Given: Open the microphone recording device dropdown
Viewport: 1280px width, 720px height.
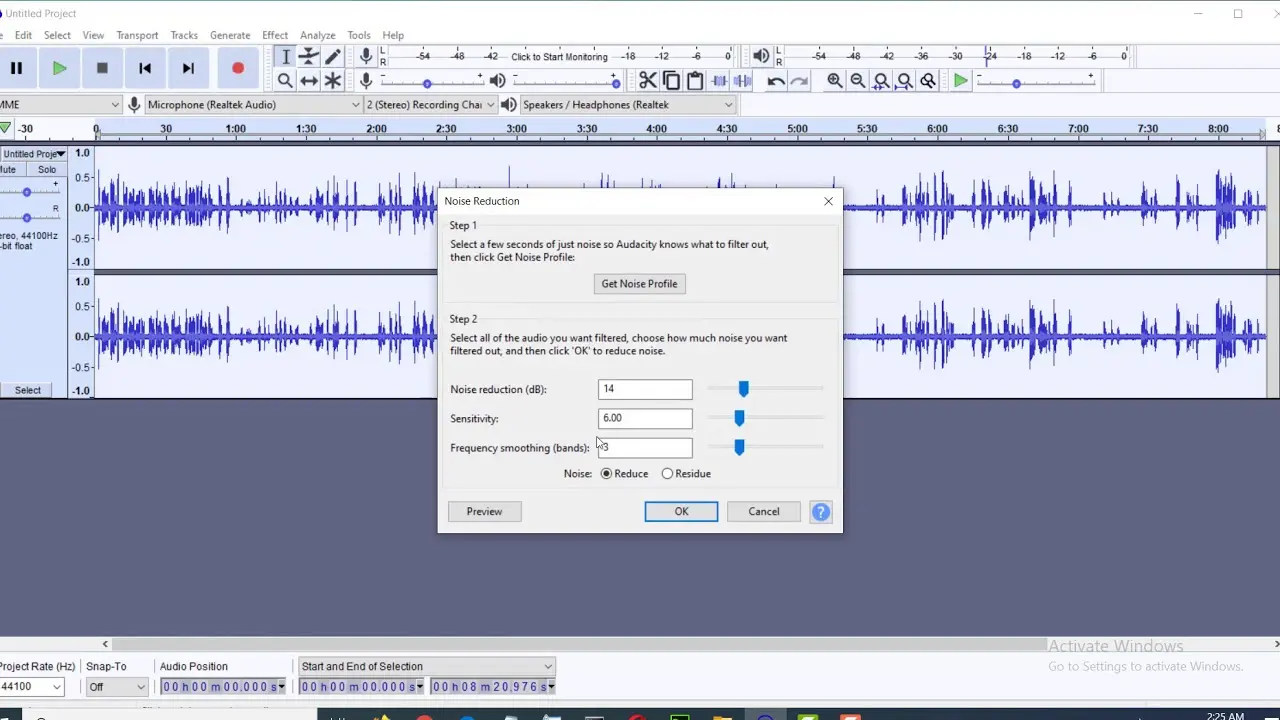Looking at the screenshot, I should [254, 105].
